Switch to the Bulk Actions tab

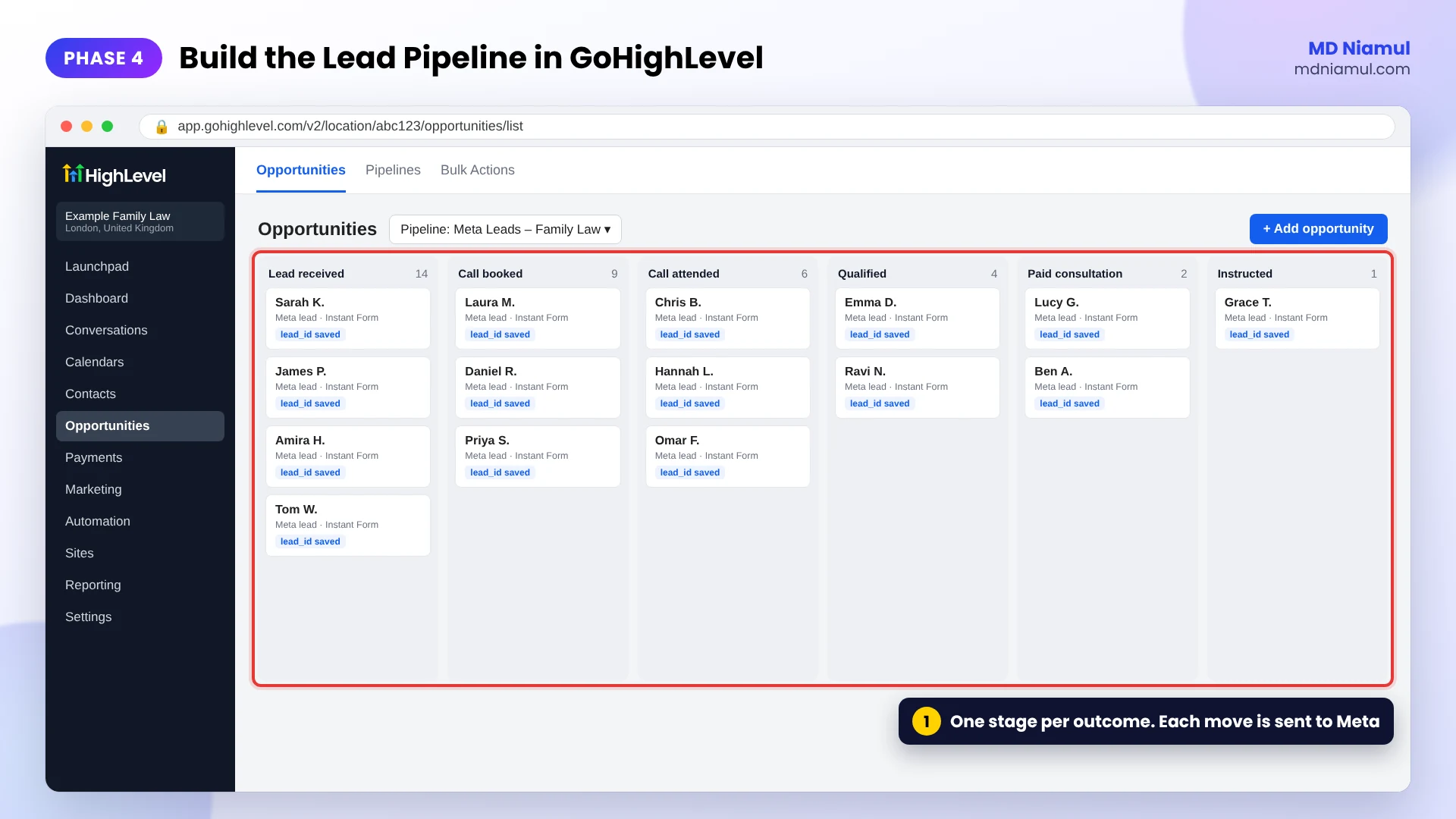[478, 170]
